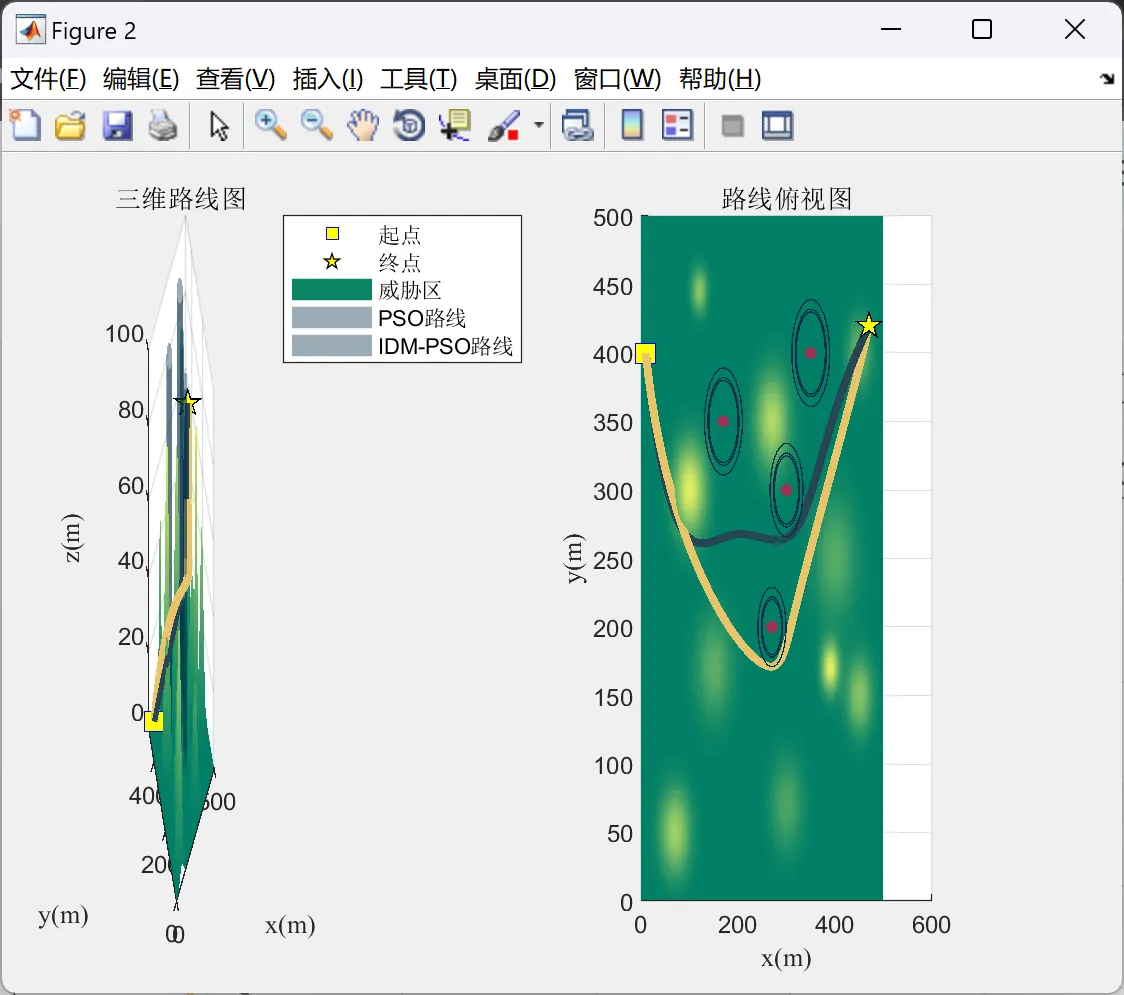The height and width of the screenshot is (995, 1124).
Task: Open the 帮助(H) menu
Action: [x=720, y=79]
